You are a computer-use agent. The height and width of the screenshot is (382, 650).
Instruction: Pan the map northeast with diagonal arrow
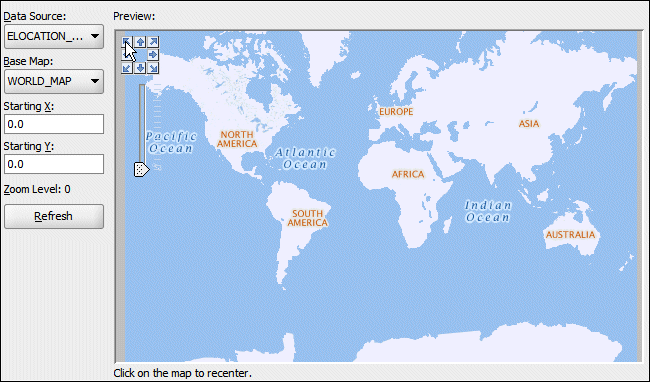(153, 42)
